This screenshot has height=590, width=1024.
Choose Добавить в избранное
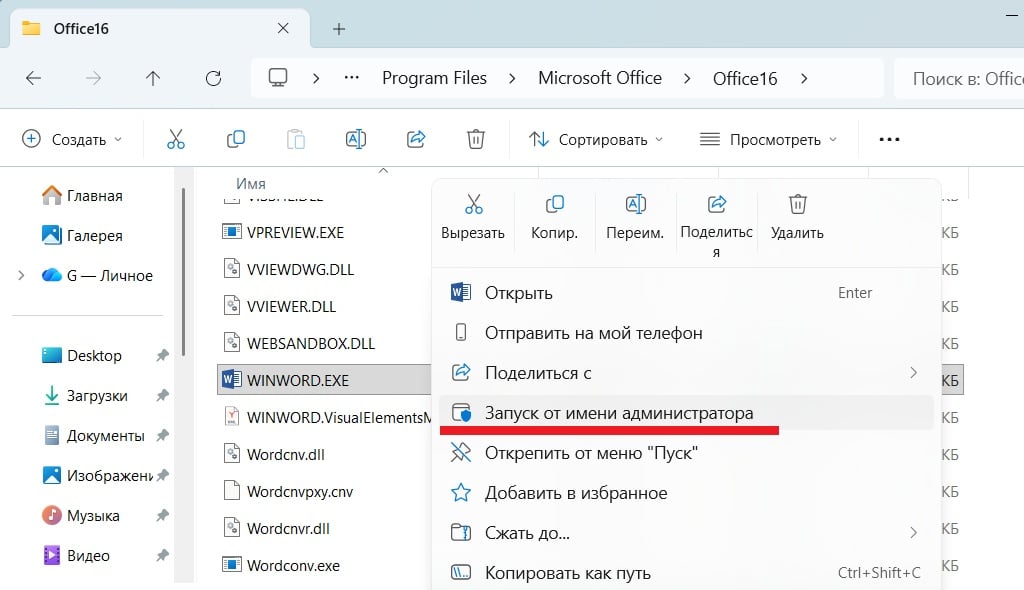pos(686,493)
